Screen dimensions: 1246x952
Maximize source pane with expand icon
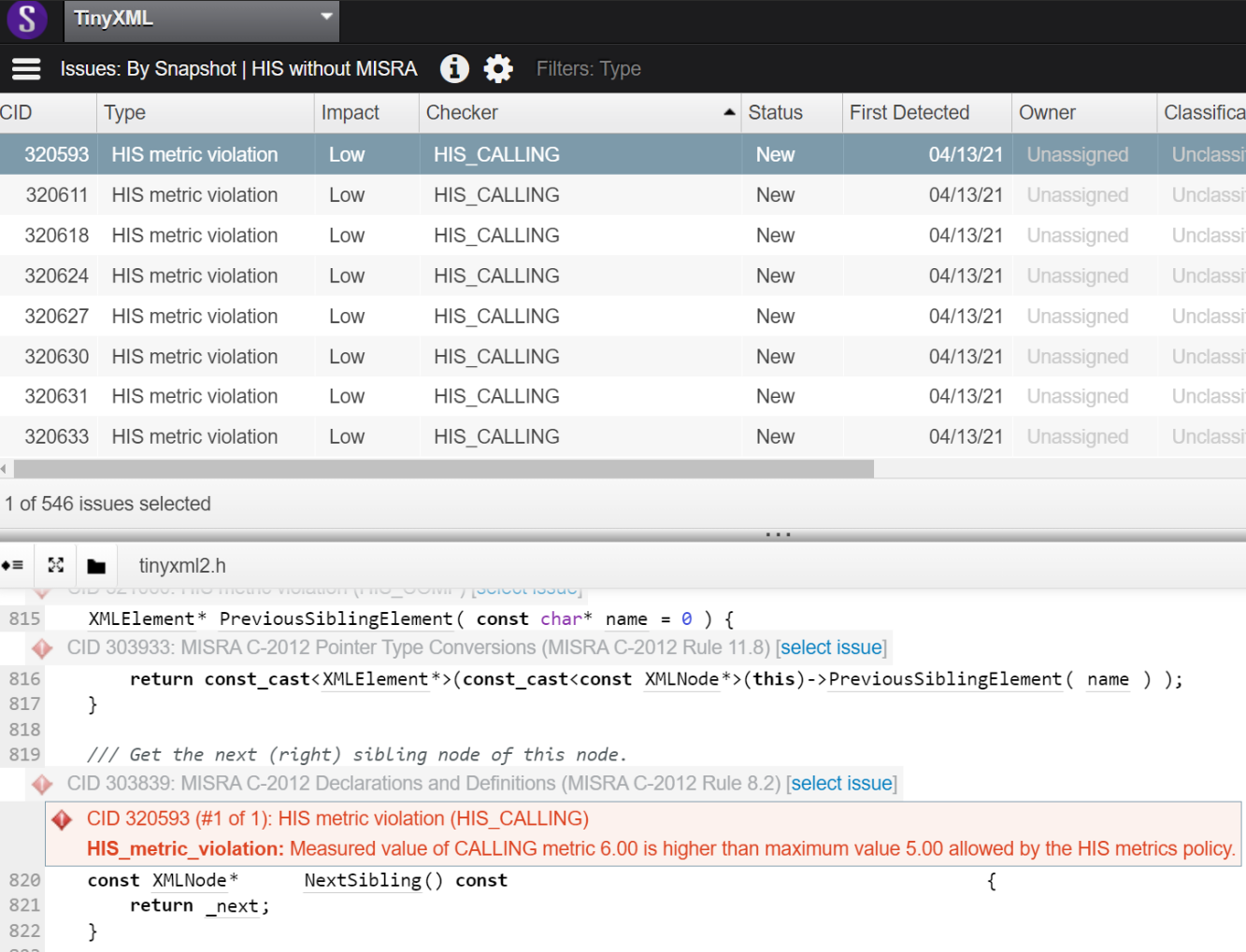56,565
